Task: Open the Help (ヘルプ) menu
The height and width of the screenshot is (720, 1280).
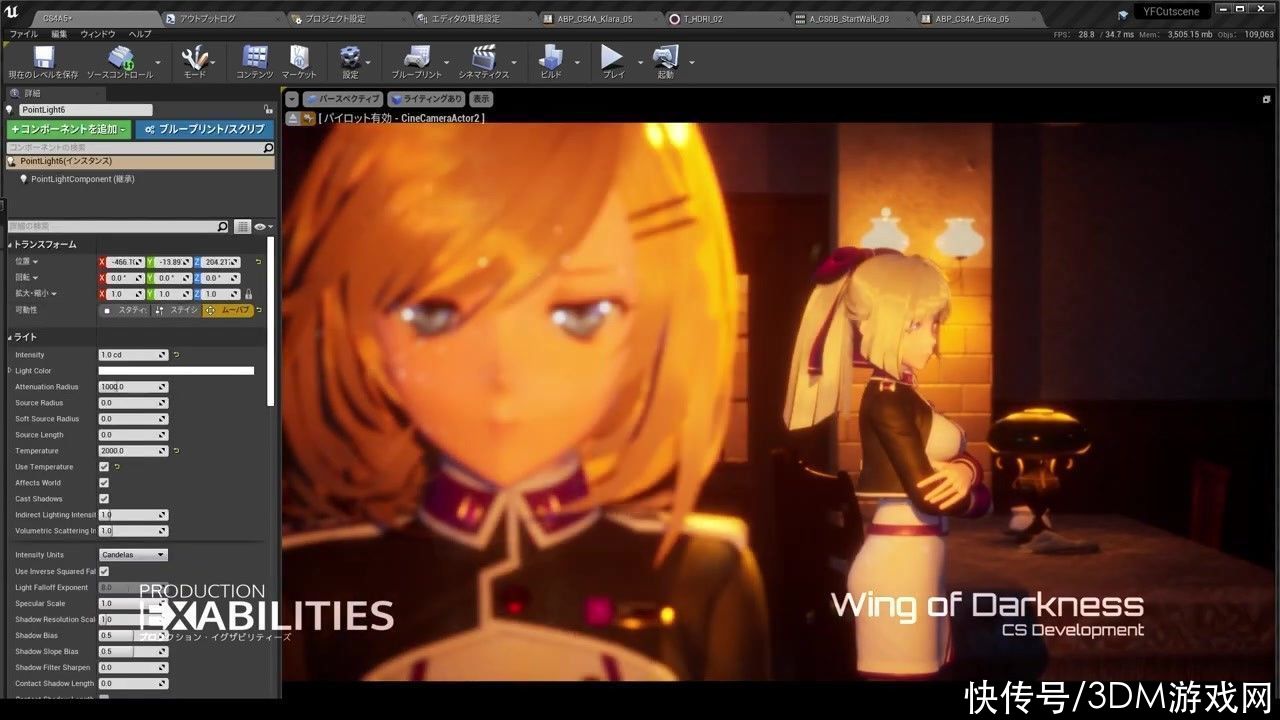Action: (x=140, y=34)
